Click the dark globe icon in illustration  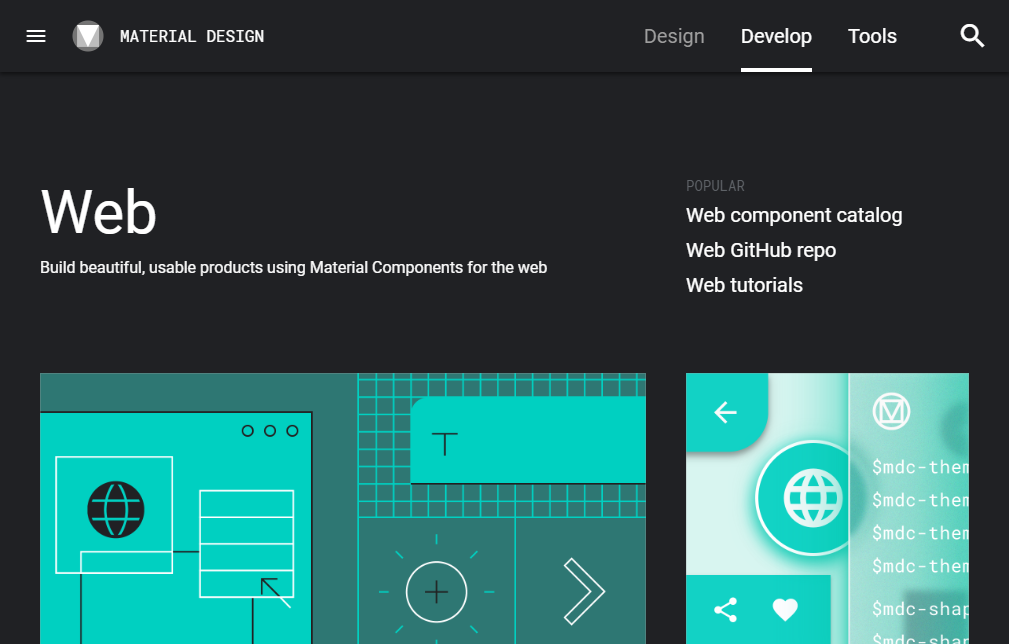pos(116,510)
